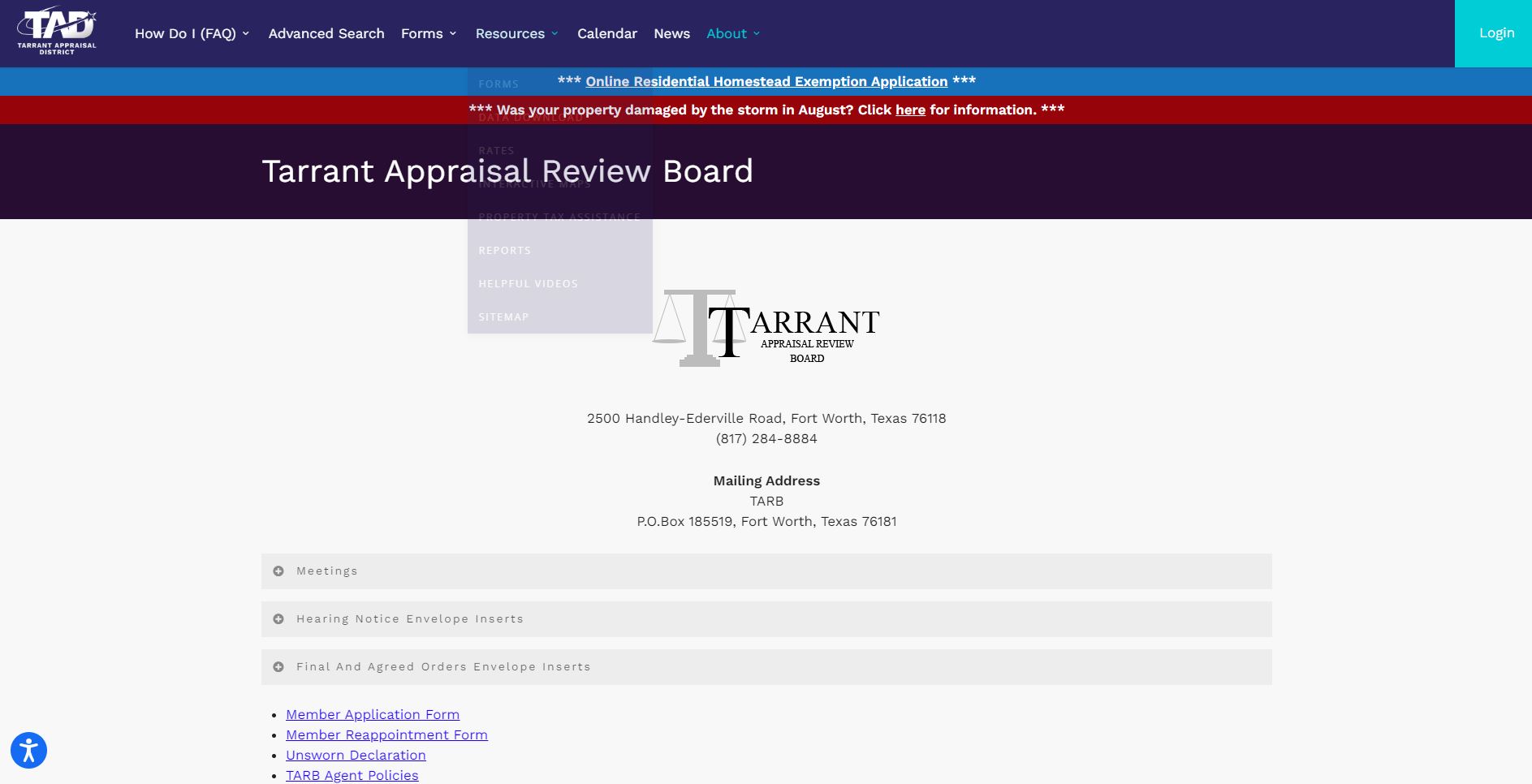
Task: Click the TAD Tarrant Appraisal District logo
Action: 57,32
